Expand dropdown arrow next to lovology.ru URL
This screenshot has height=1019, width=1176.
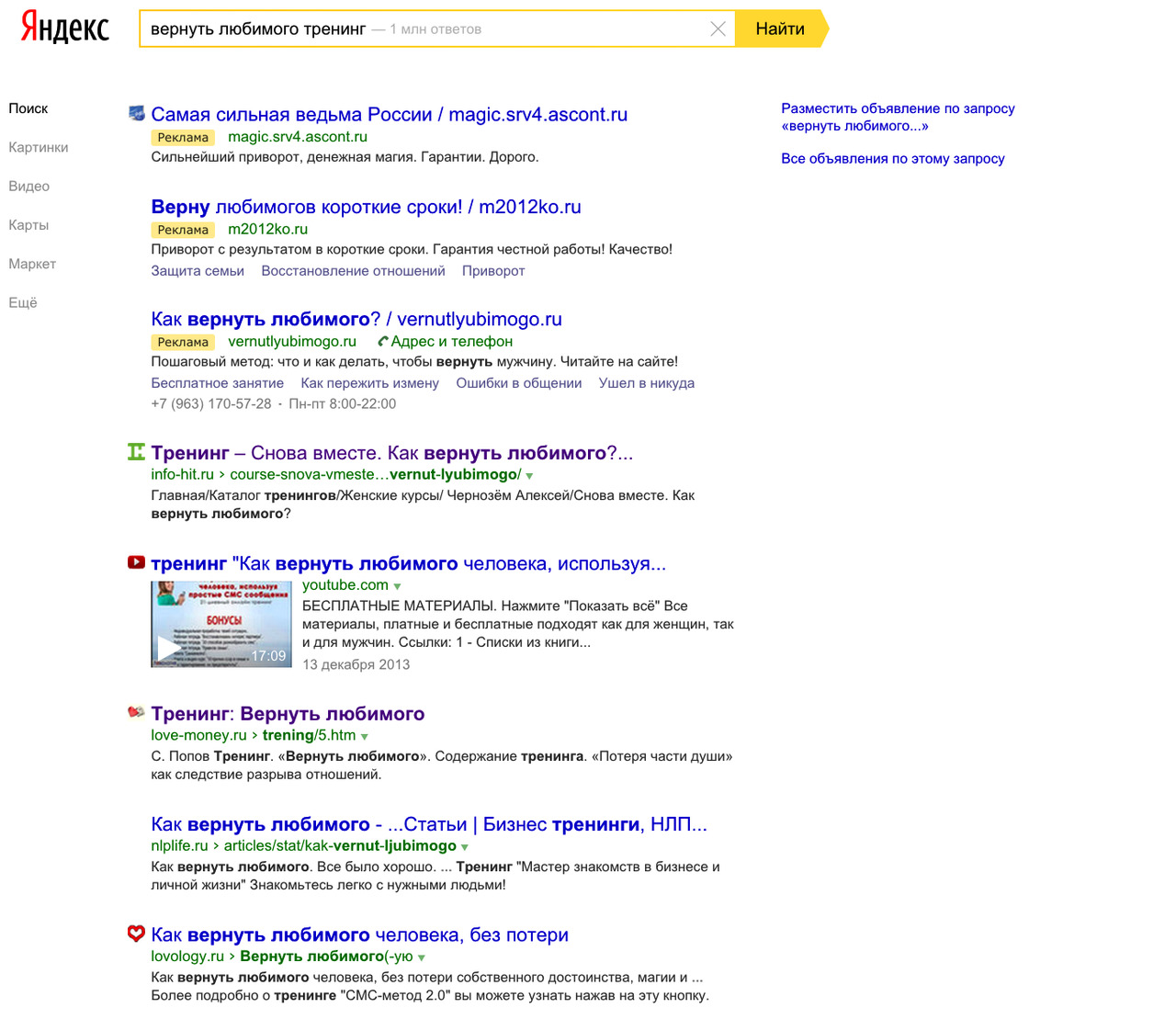pos(422,957)
